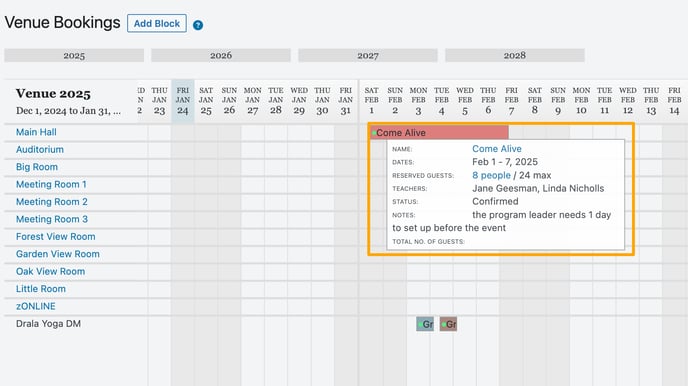Select the Fri Feb 14 column header

[x=674, y=101]
